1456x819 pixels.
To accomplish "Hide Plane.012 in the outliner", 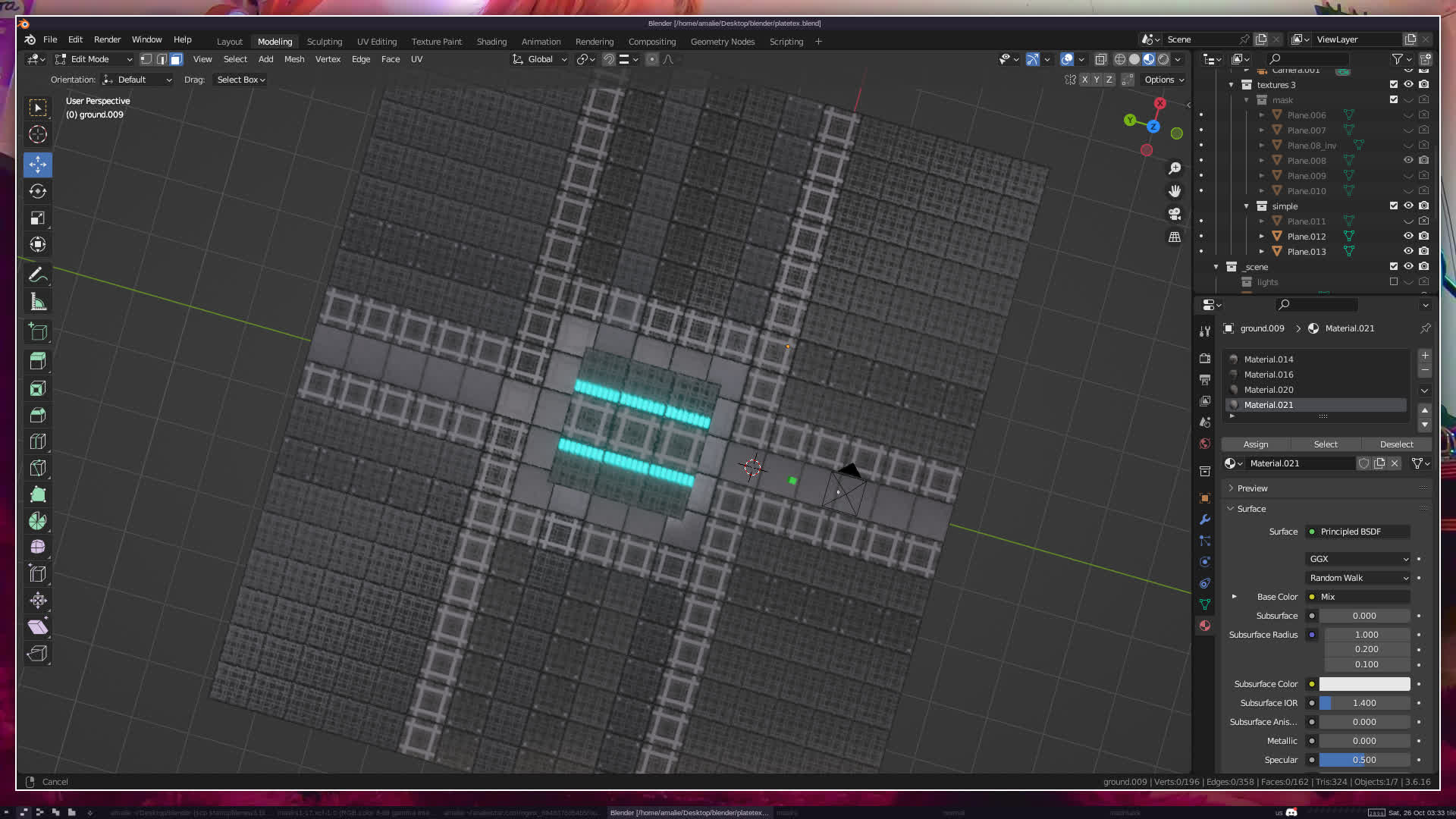I will pyautogui.click(x=1408, y=236).
